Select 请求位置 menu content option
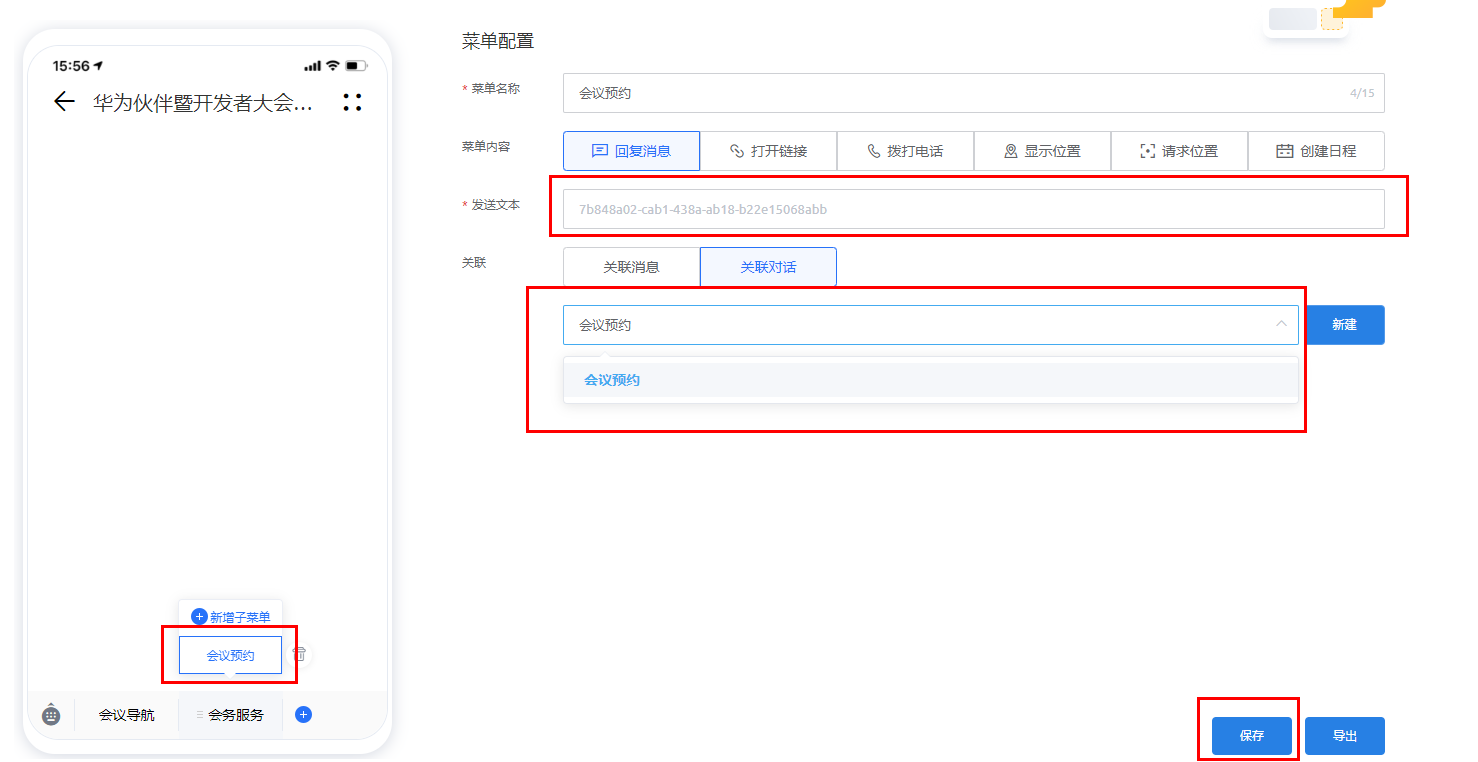This screenshot has width=1478, height=762. 1179,151
